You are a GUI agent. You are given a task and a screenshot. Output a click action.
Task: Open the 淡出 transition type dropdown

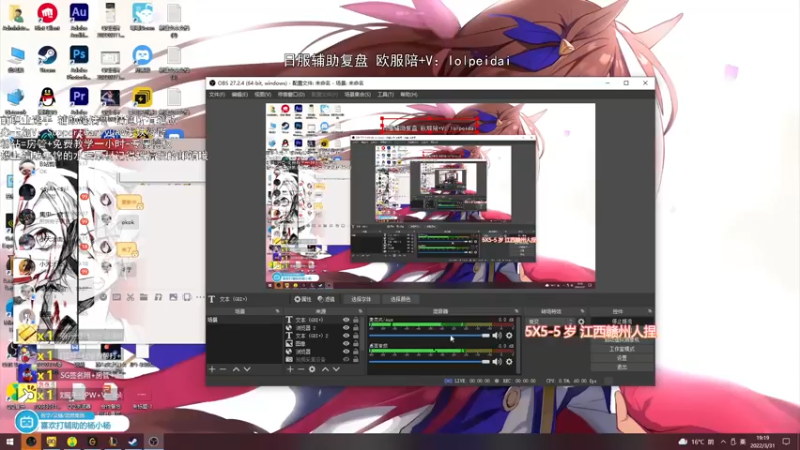[550, 321]
